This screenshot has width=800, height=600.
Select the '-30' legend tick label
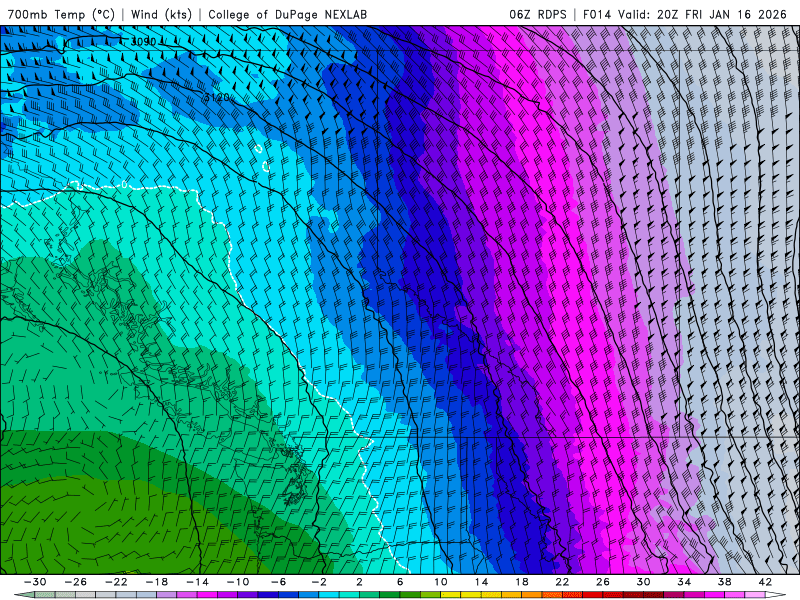point(34,582)
